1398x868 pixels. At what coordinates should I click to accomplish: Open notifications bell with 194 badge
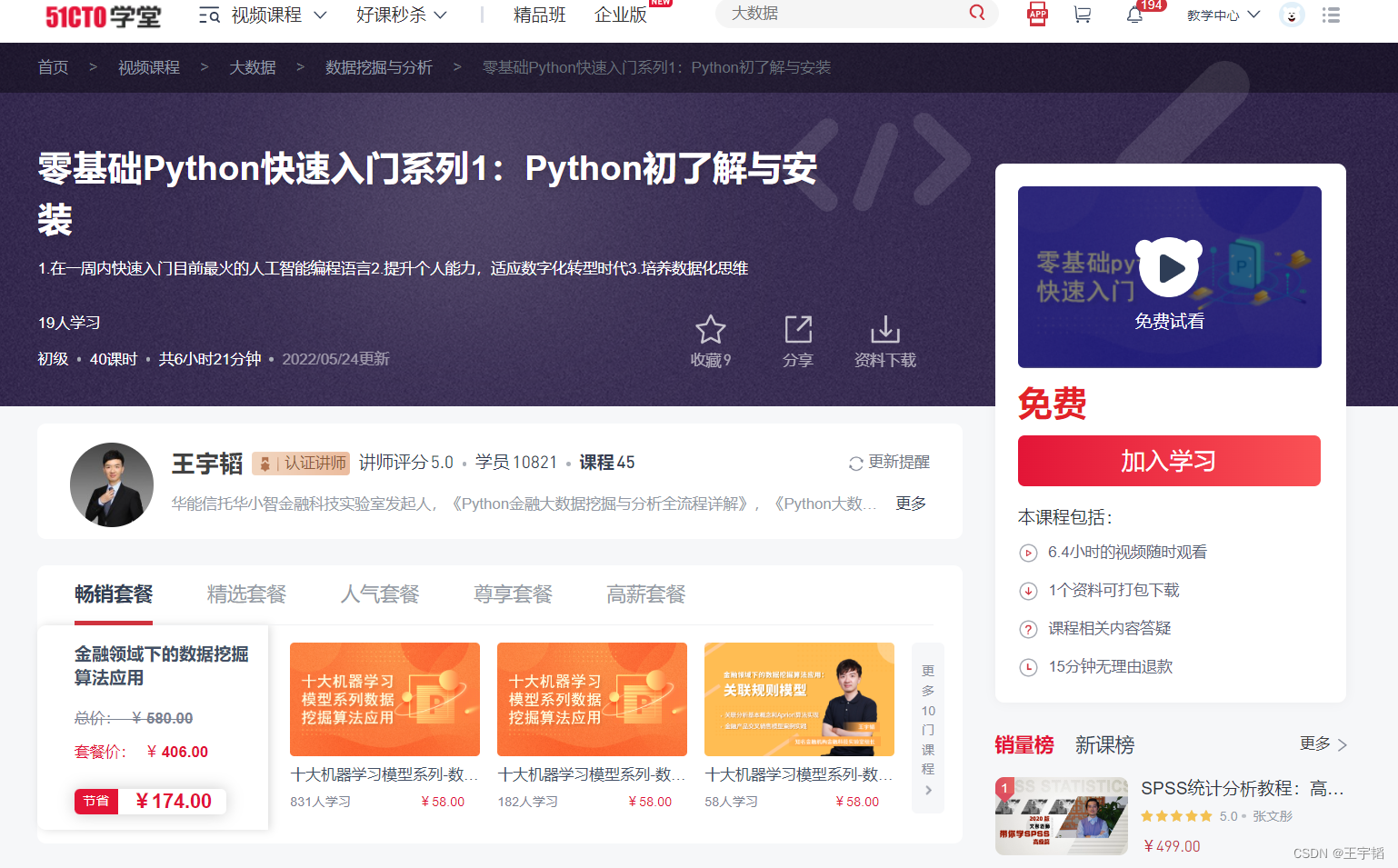point(1134,15)
